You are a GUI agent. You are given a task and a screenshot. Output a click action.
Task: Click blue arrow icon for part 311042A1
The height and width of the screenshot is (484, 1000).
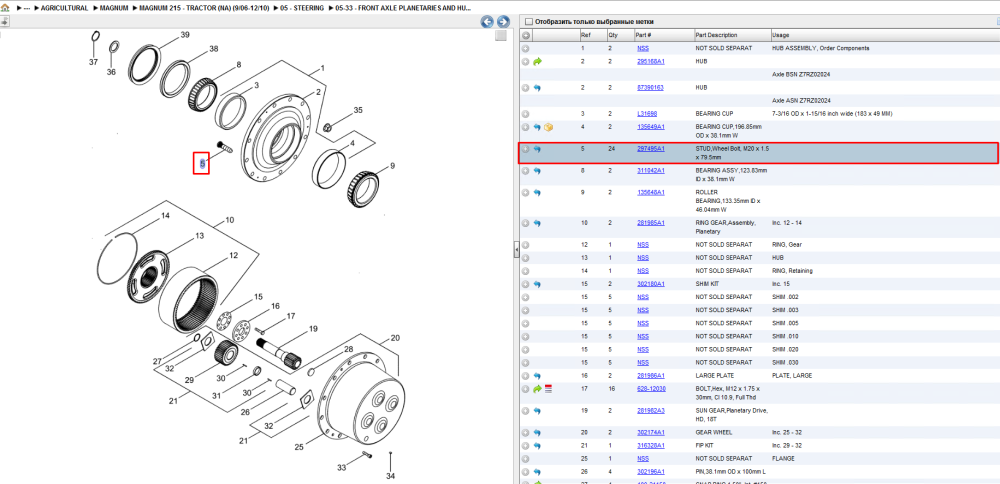pos(537,171)
